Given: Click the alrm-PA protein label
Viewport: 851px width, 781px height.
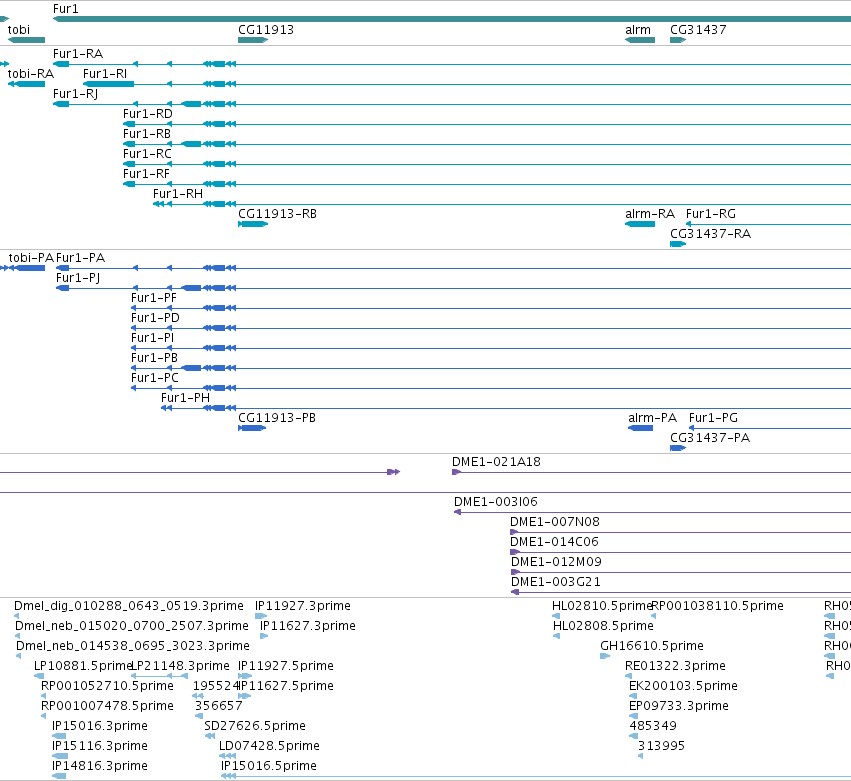Looking at the screenshot, I should (x=652, y=418).
